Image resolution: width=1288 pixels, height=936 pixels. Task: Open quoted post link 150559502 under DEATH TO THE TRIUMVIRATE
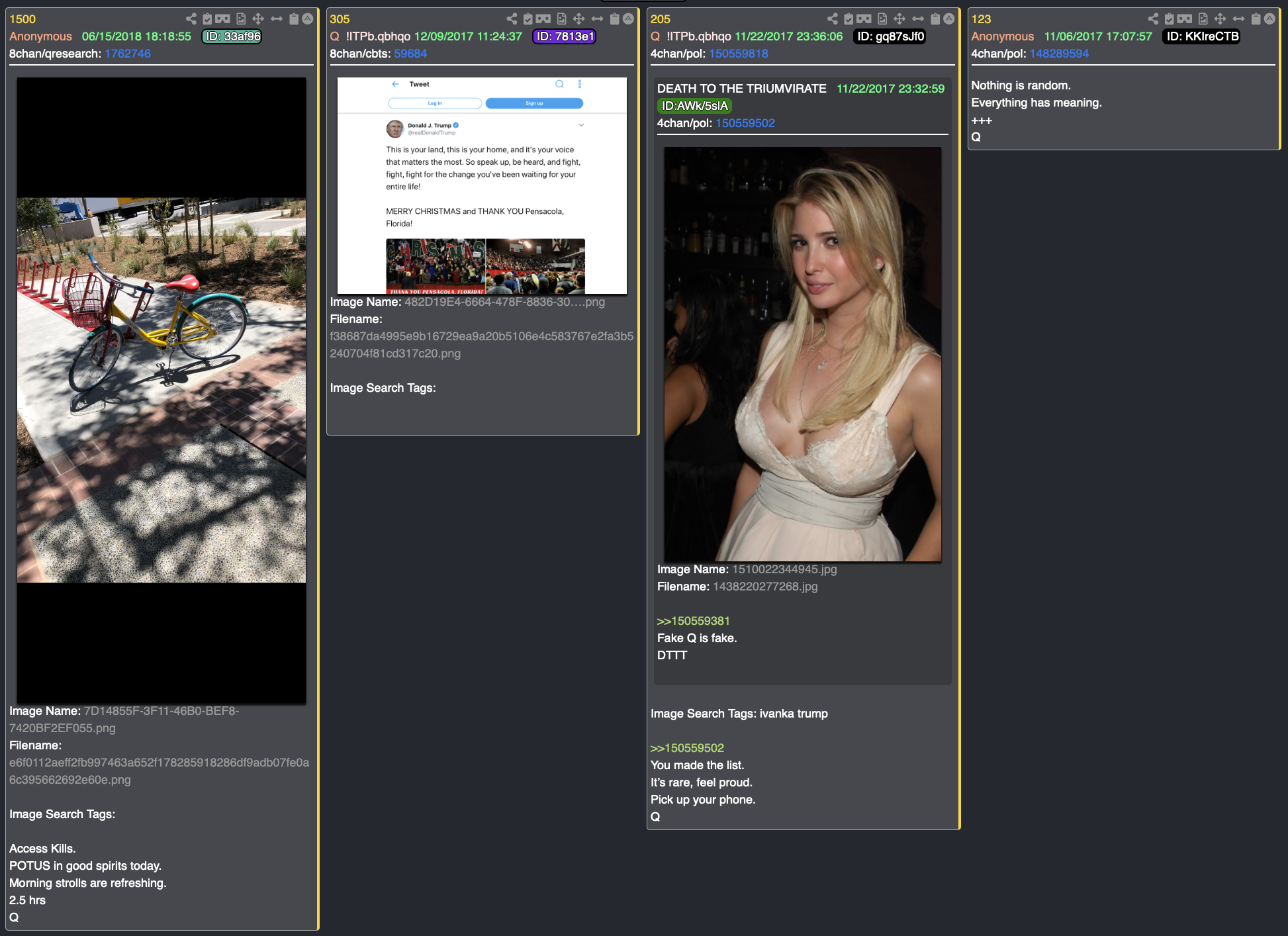745,123
